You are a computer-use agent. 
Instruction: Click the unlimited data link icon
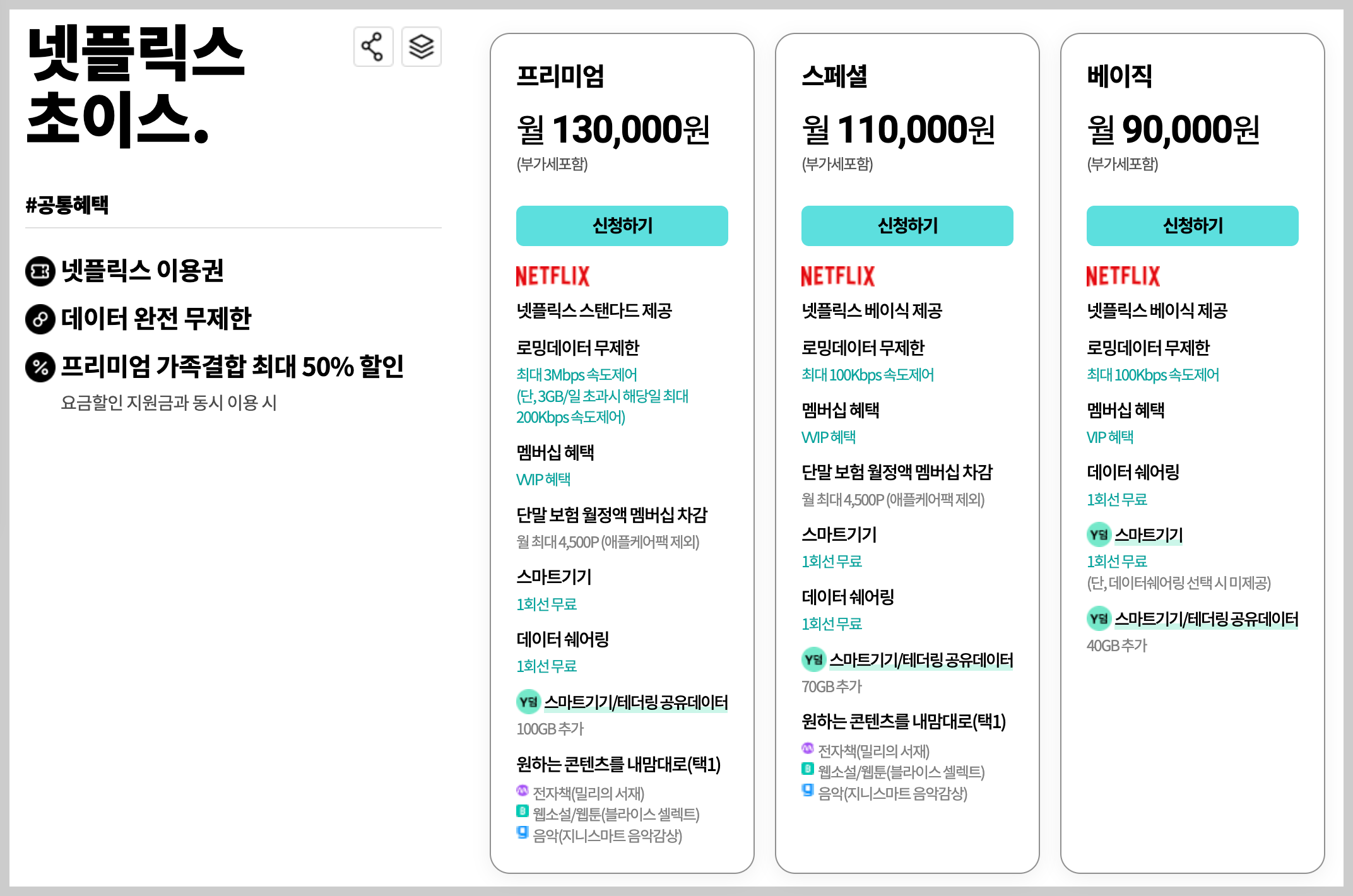pyautogui.click(x=40, y=319)
